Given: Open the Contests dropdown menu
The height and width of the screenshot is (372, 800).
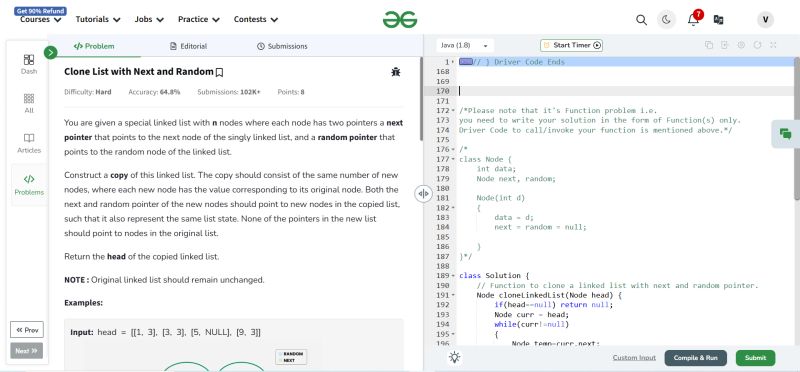Looking at the screenshot, I should [x=256, y=19].
